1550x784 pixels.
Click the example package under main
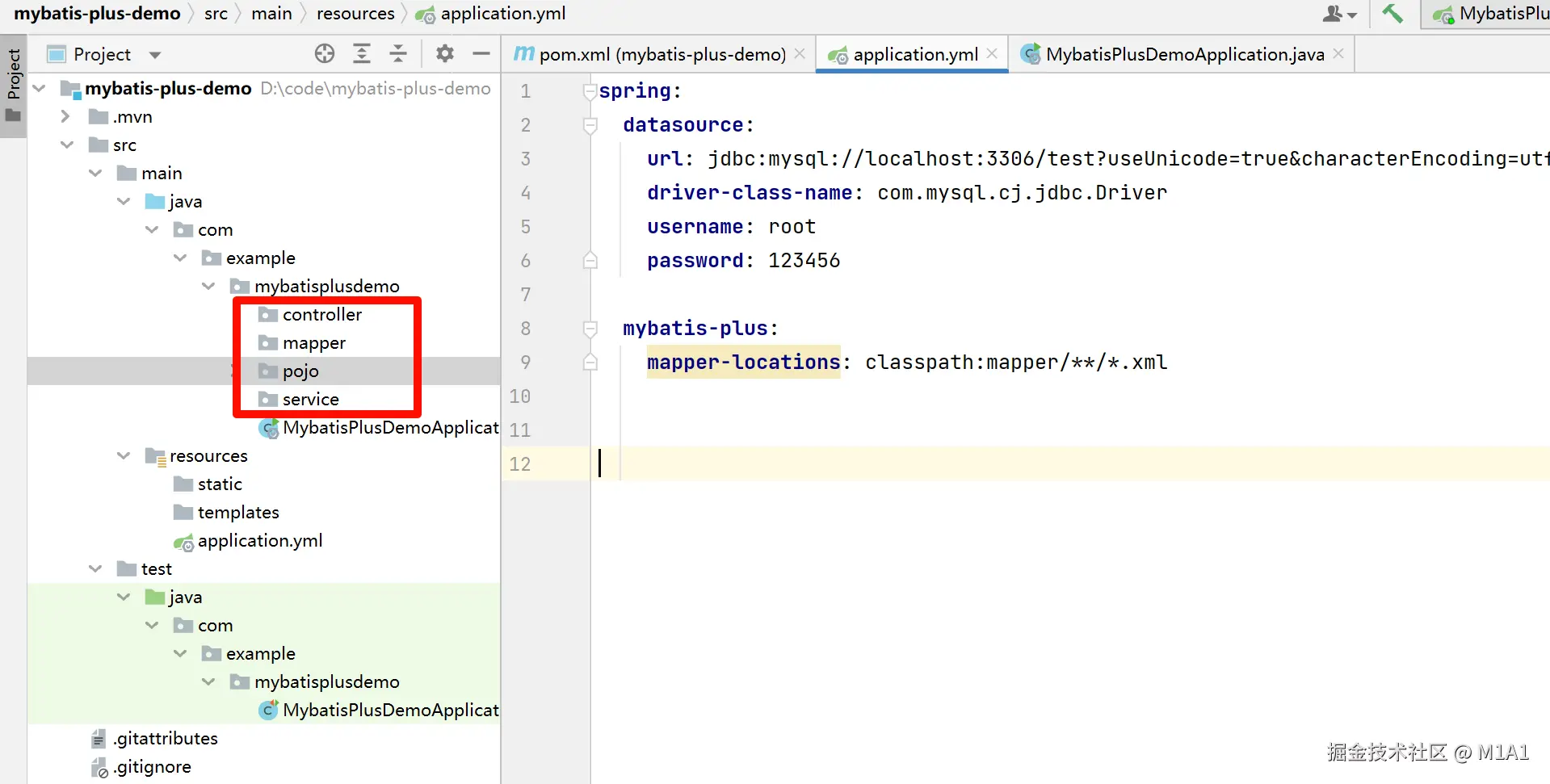click(260, 258)
